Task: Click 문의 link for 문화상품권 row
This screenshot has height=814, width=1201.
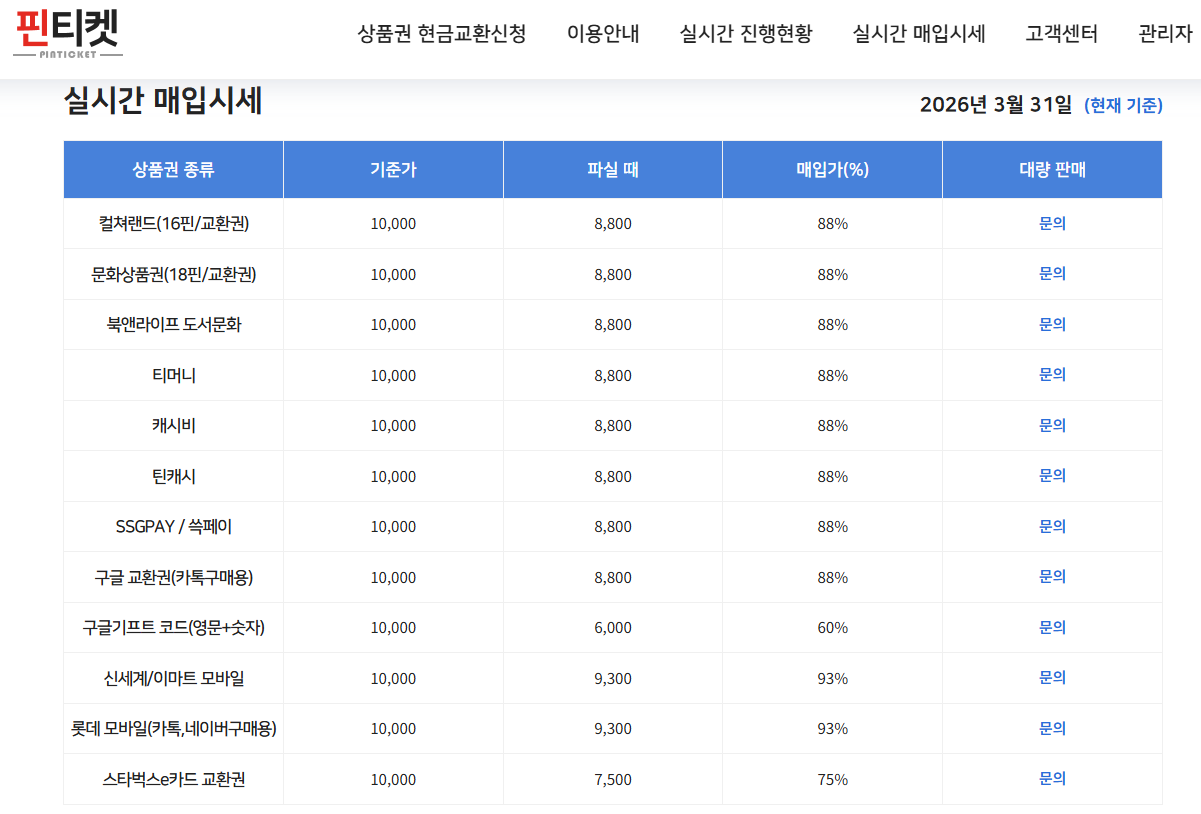Action: (x=1052, y=273)
